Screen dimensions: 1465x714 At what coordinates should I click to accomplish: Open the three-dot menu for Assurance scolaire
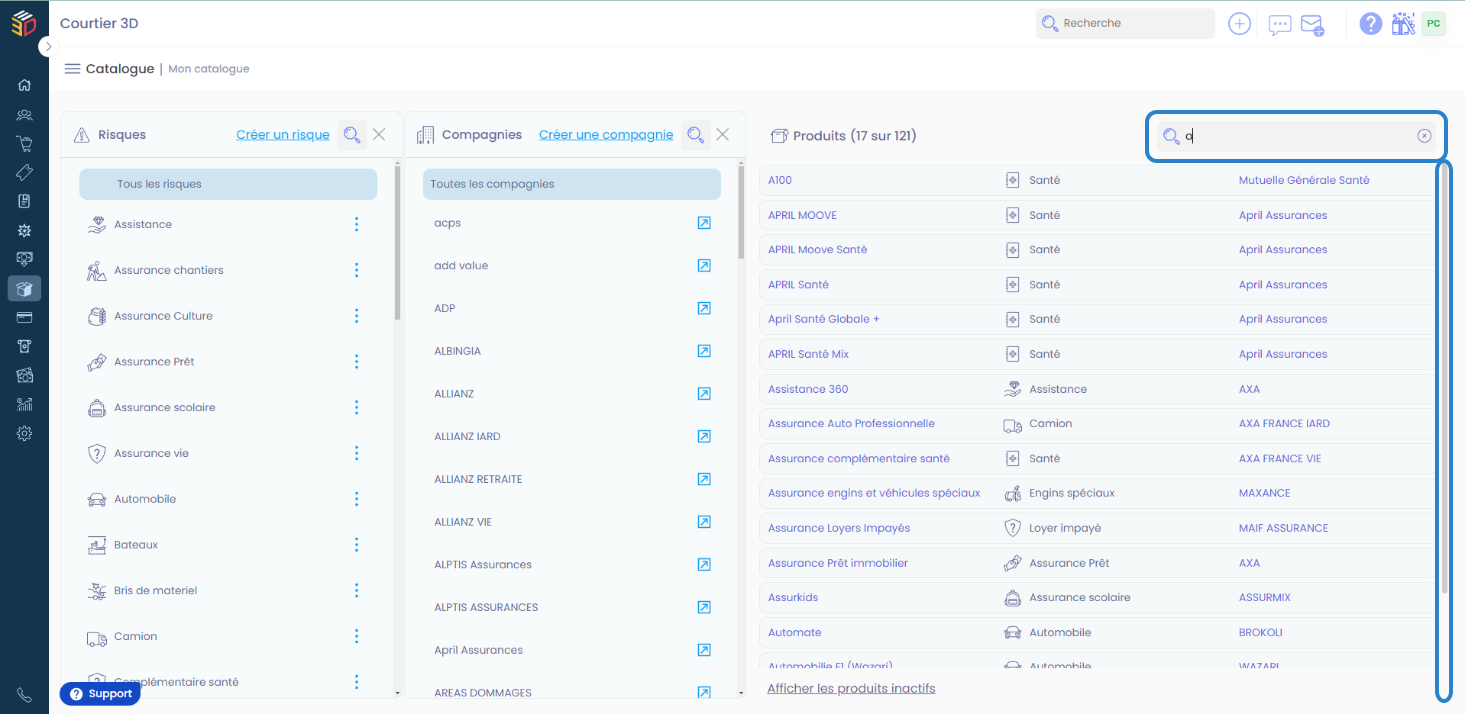coord(357,408)
